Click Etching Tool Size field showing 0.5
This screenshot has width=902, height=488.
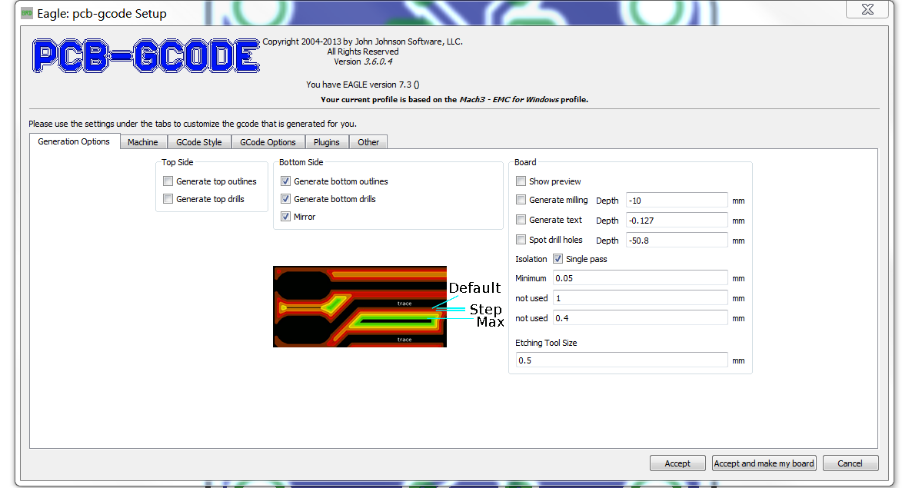pyautogui.click(x=621, y=360)
